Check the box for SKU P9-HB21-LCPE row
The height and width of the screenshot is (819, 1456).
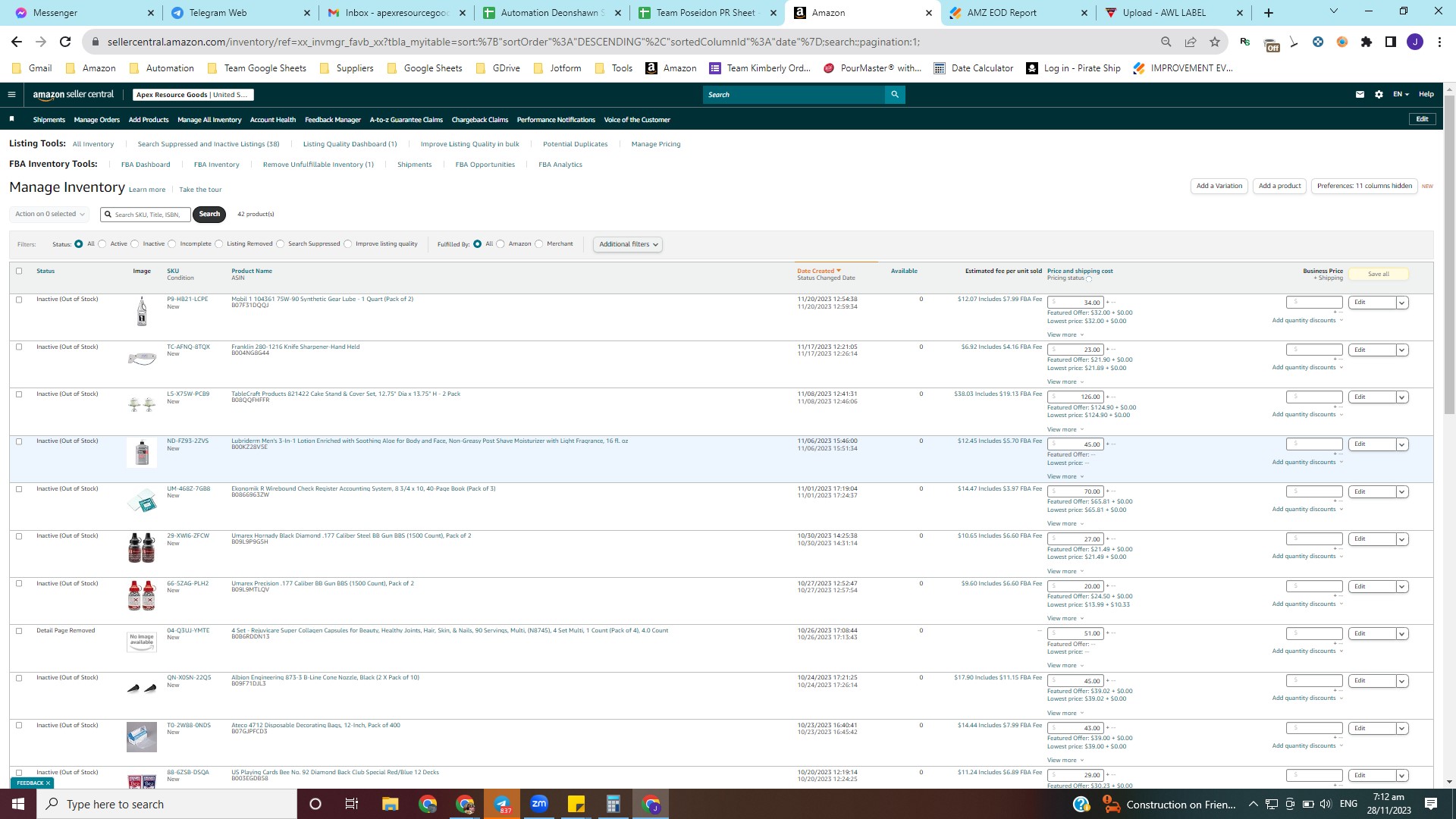pos(19,300)
